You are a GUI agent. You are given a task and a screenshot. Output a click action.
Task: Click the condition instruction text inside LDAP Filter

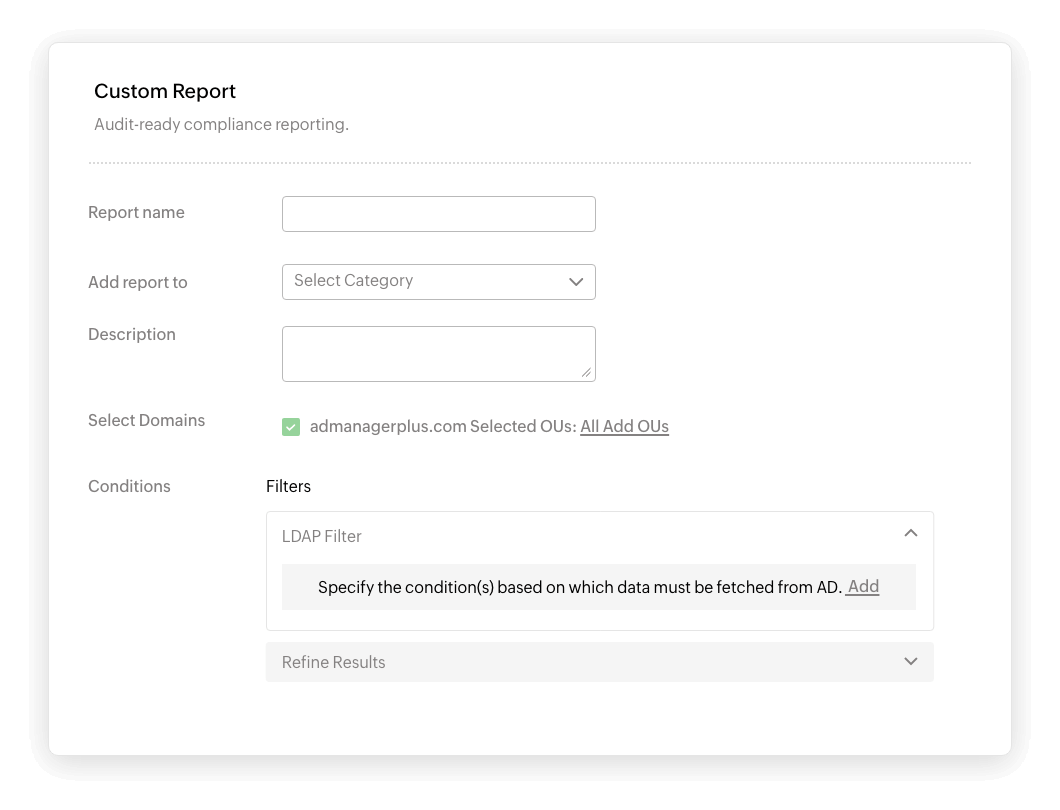(x=578, y=587)
